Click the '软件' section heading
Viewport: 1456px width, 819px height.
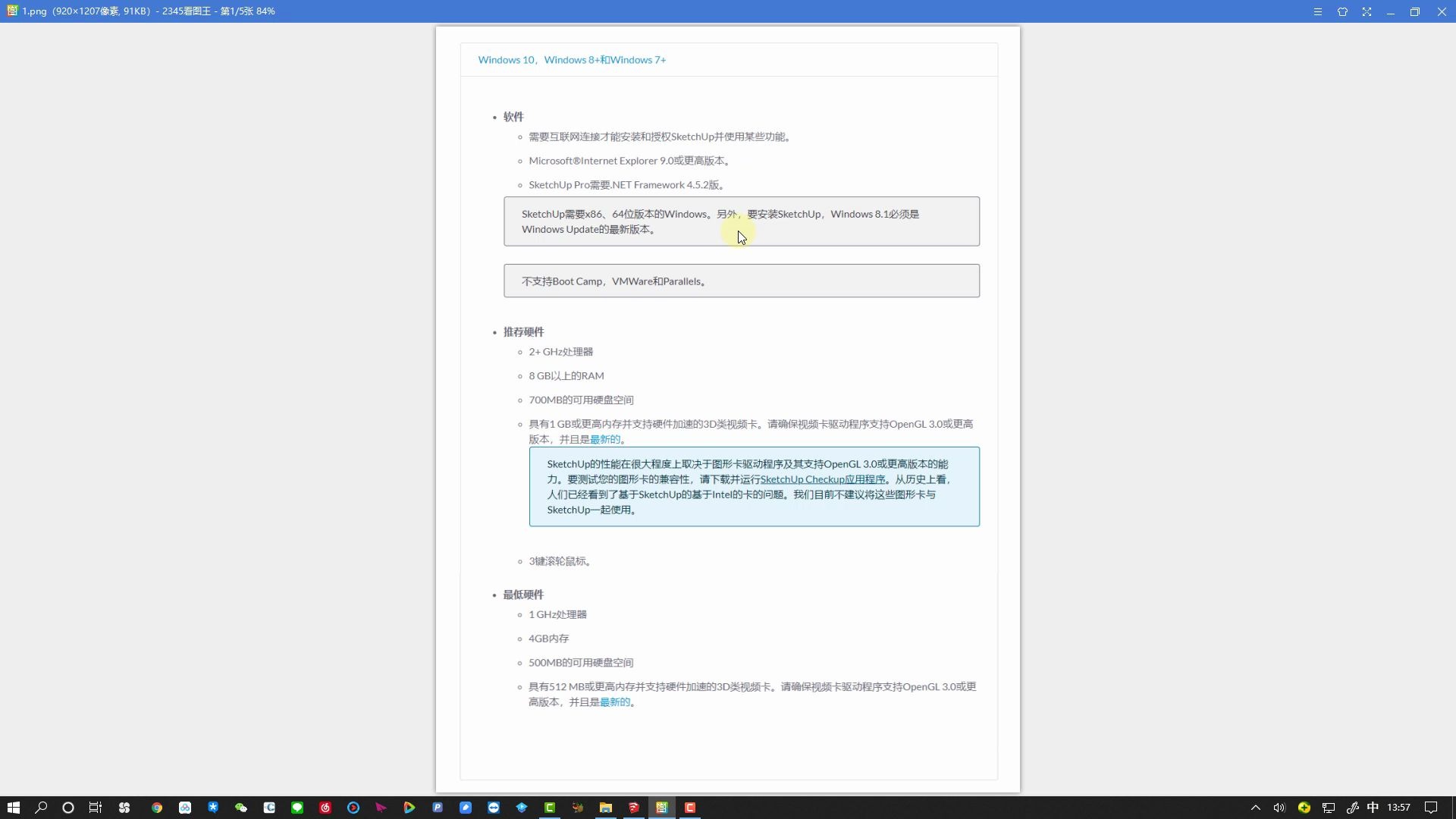[x=513, y=117]
